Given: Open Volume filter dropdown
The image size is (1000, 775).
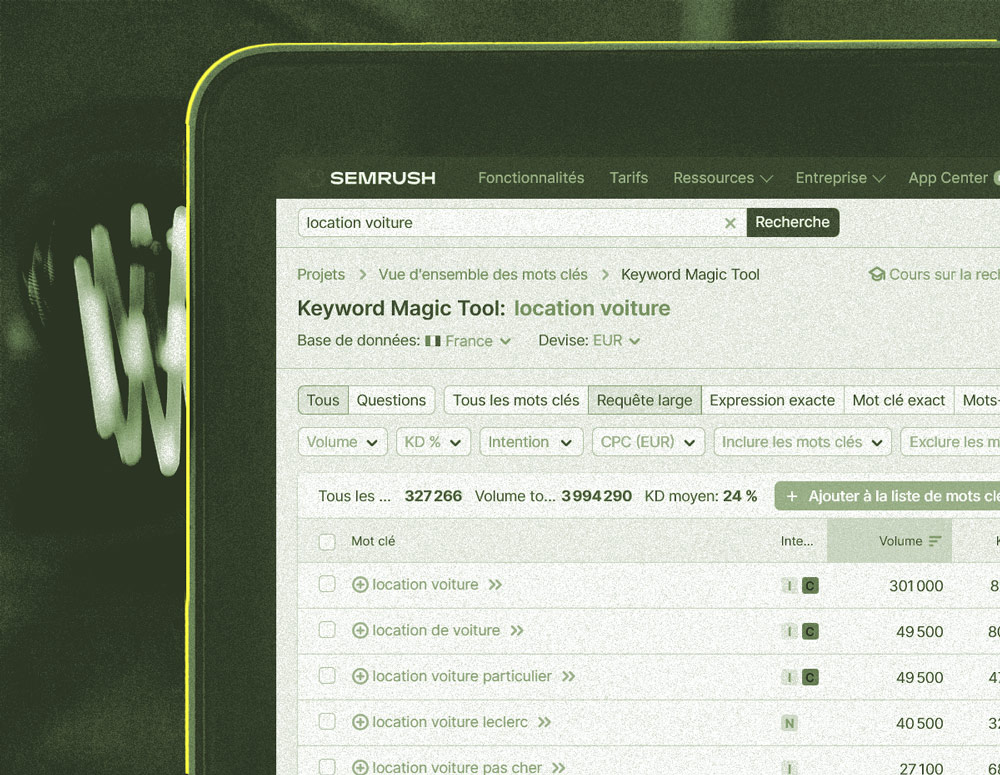Looking at the screenshot, I should [x=342, y=442].
